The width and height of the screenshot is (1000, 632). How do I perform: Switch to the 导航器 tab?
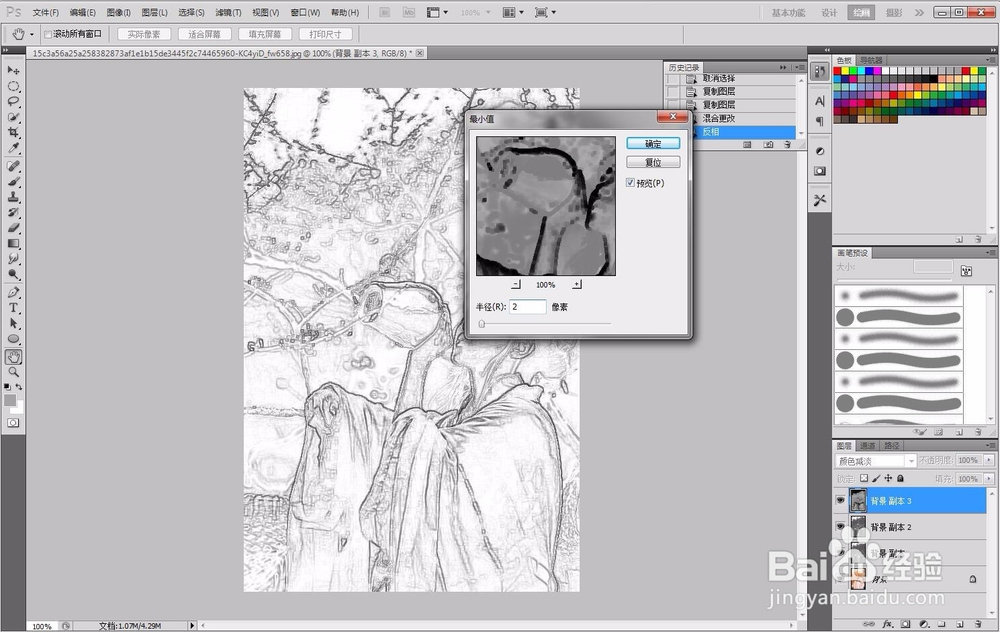tap(871, 60)
